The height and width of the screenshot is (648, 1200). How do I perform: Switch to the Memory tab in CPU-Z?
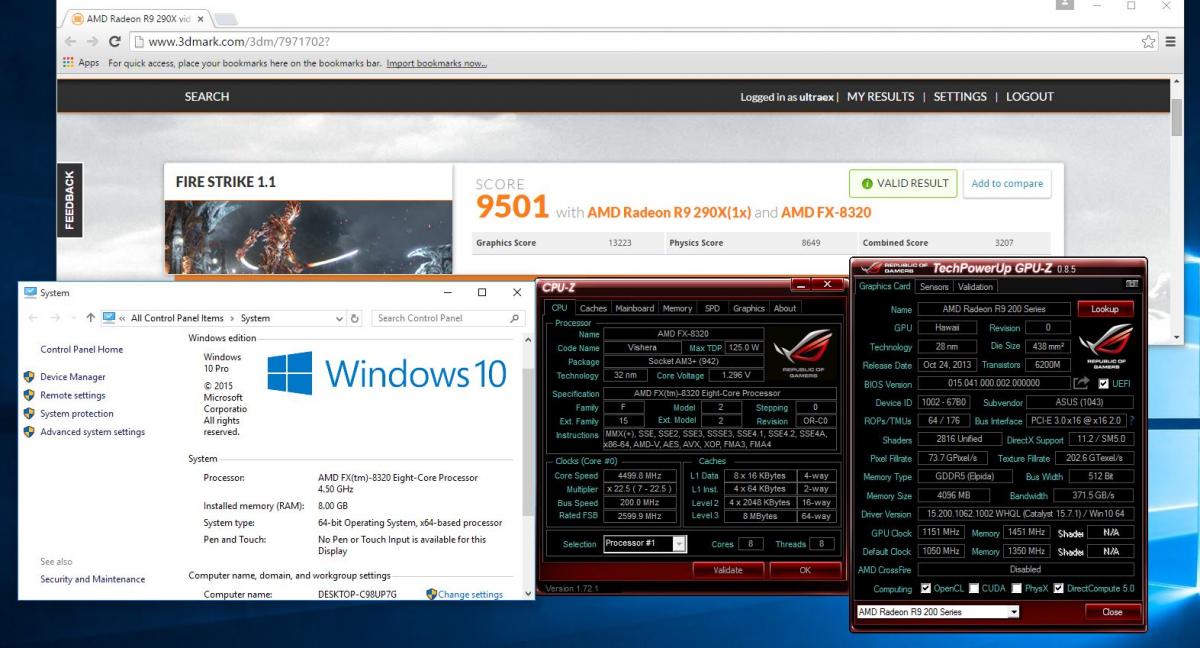coord(677,308)
